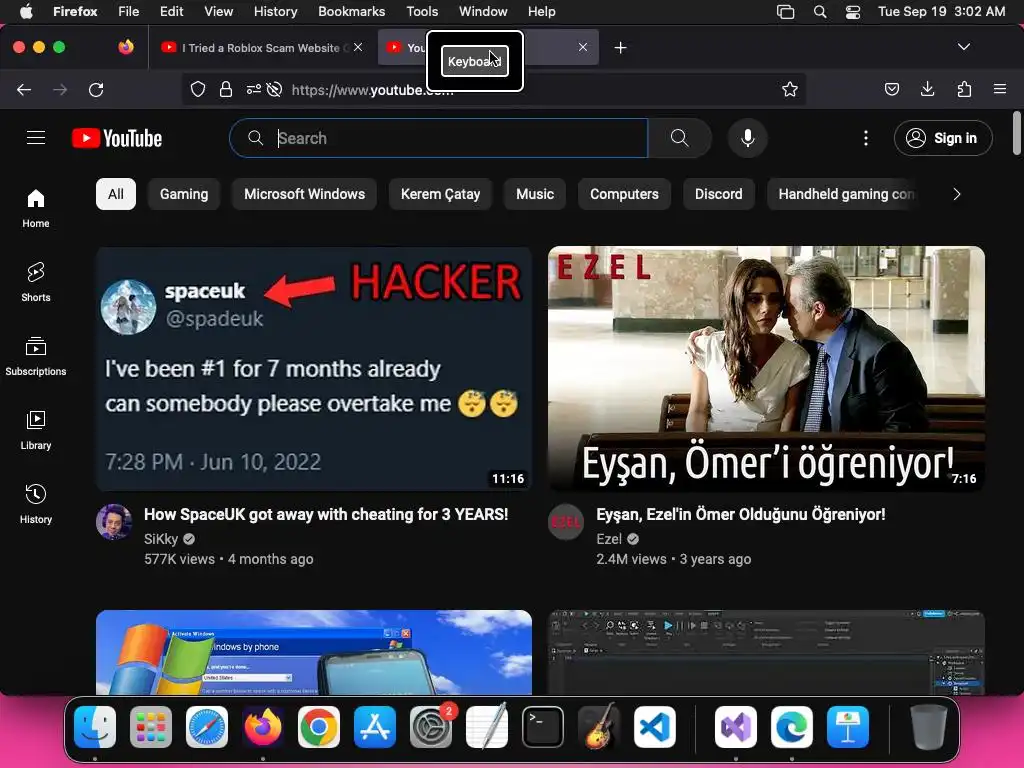Viewport: 1024px width, 768px height.
Task: Start voice search with the microphone
Action: pos(748,138)
